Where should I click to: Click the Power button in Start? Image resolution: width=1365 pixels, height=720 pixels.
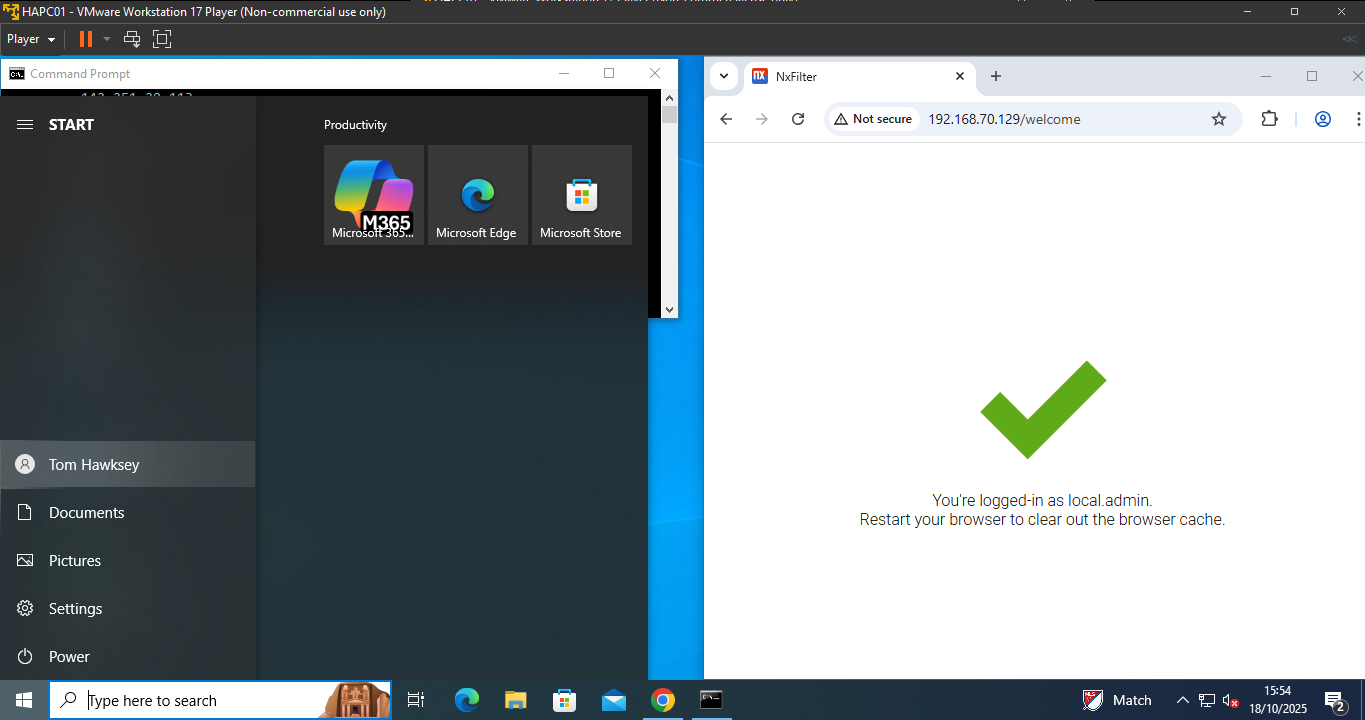click(x=69, y=656)
